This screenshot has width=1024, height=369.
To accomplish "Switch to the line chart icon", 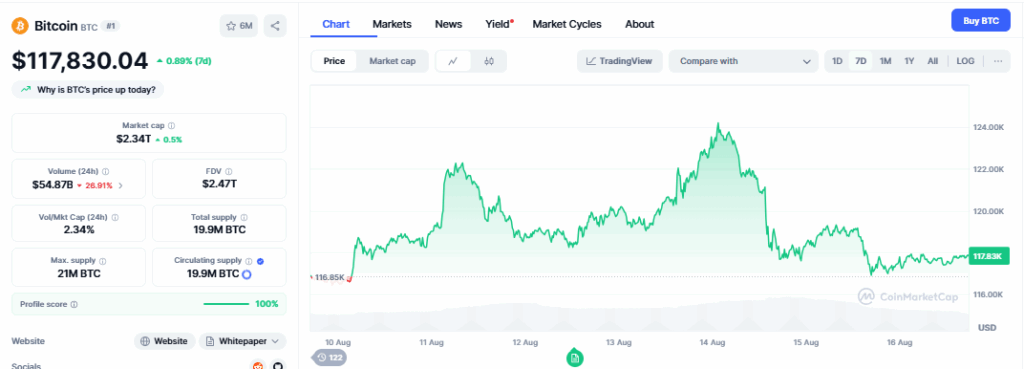I will [453, 61].
